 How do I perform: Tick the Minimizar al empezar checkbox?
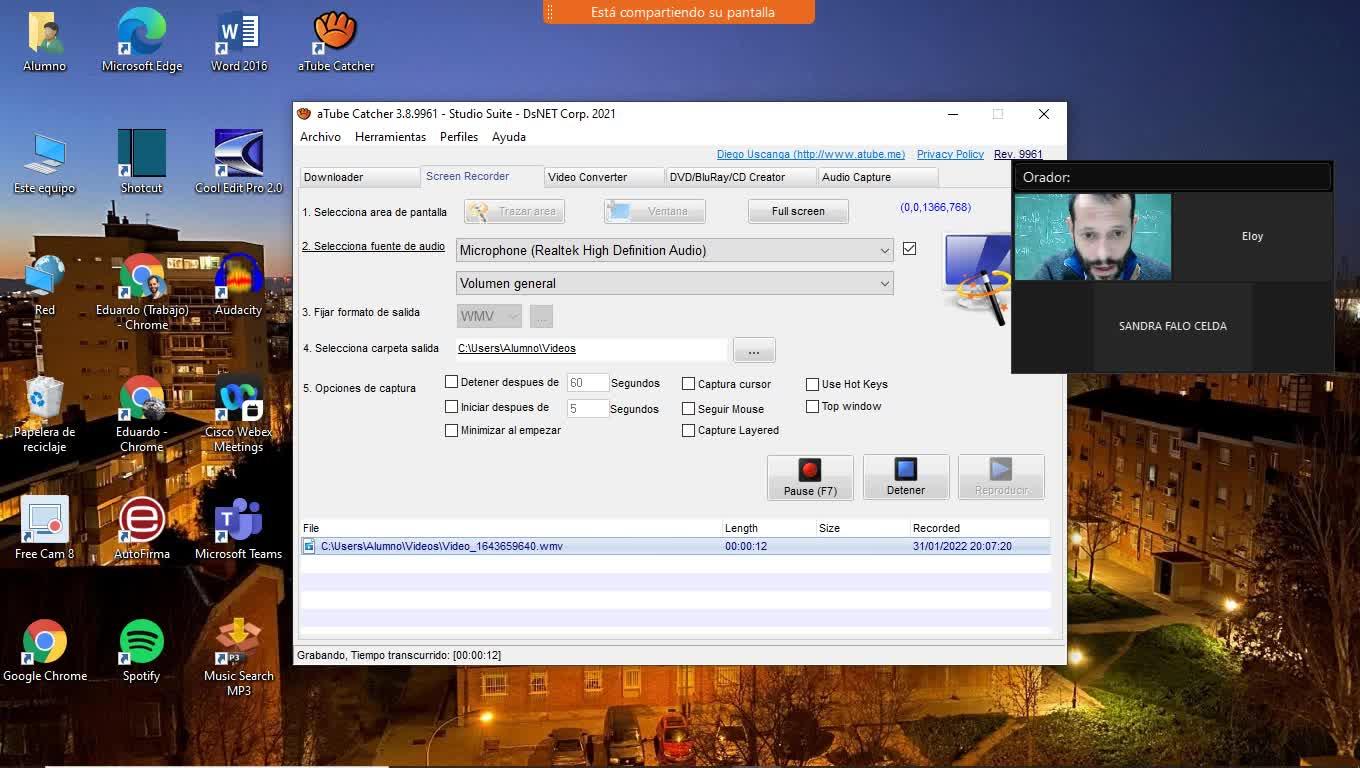(451, 431)
